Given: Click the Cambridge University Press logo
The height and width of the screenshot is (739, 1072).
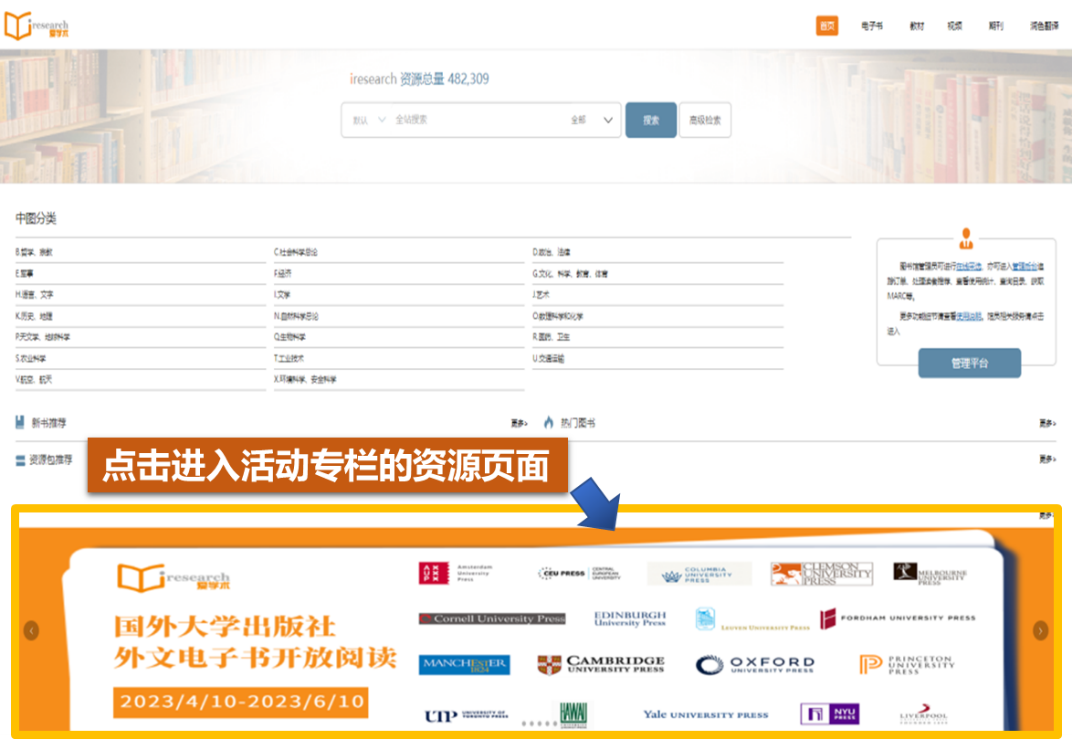Looking at the screenshot, I should (x=600, y=665).
